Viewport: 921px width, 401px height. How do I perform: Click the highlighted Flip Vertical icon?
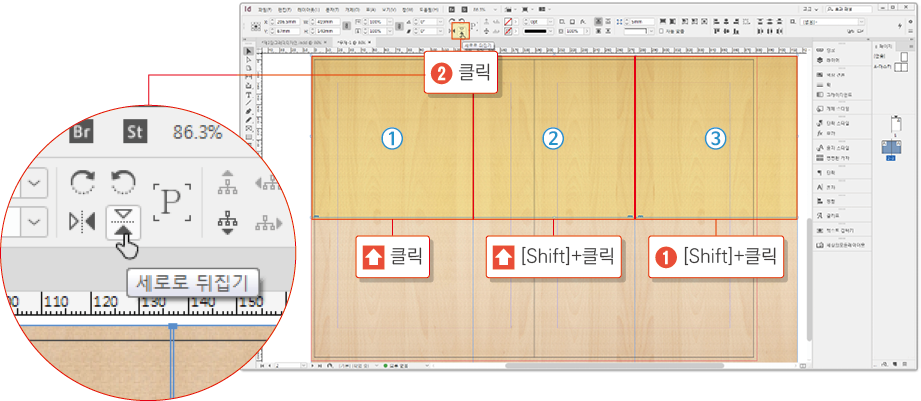coord(462,31)
